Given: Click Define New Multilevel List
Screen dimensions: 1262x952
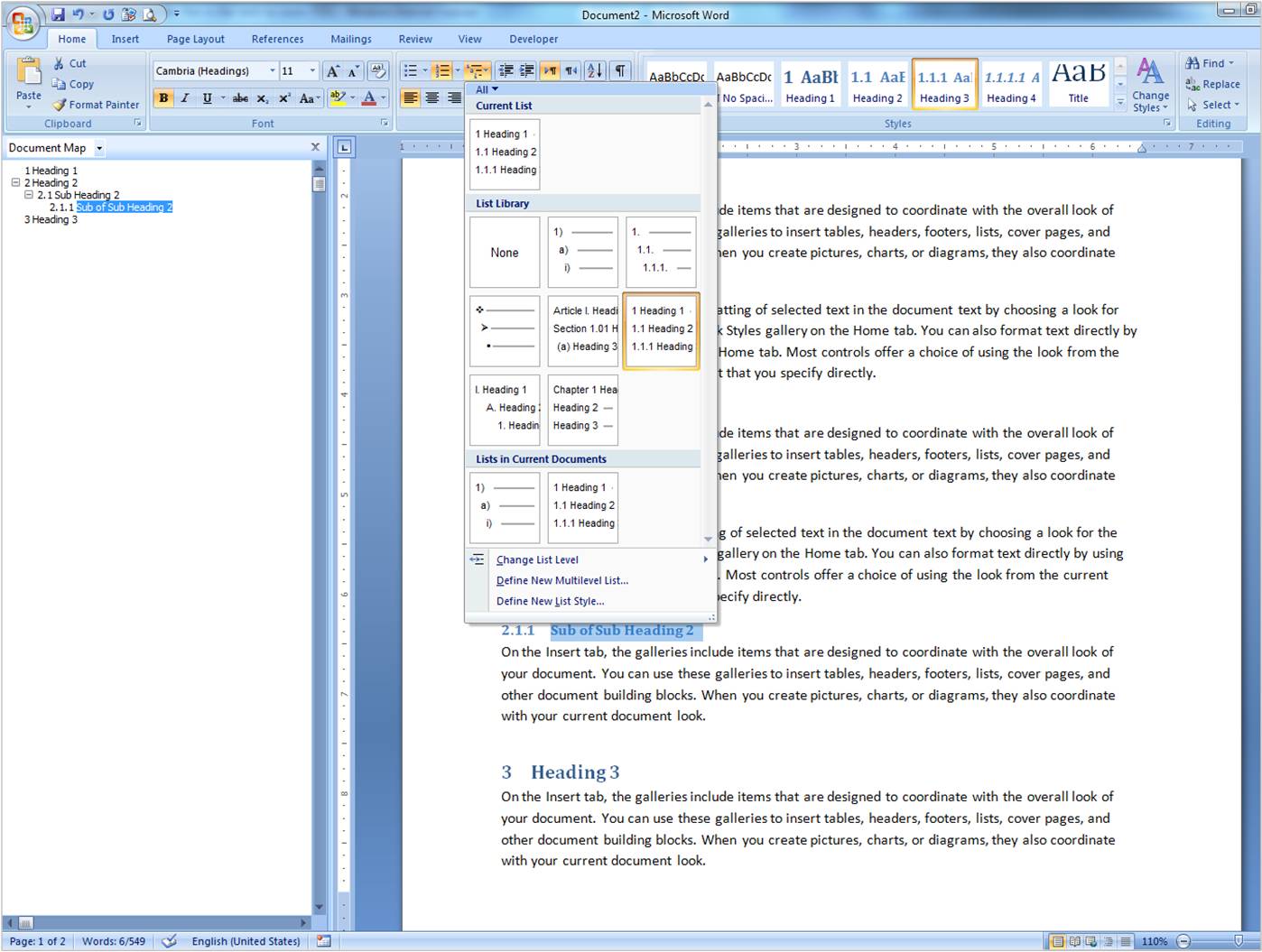Looking at the screenshot, I should pos(561,580).
